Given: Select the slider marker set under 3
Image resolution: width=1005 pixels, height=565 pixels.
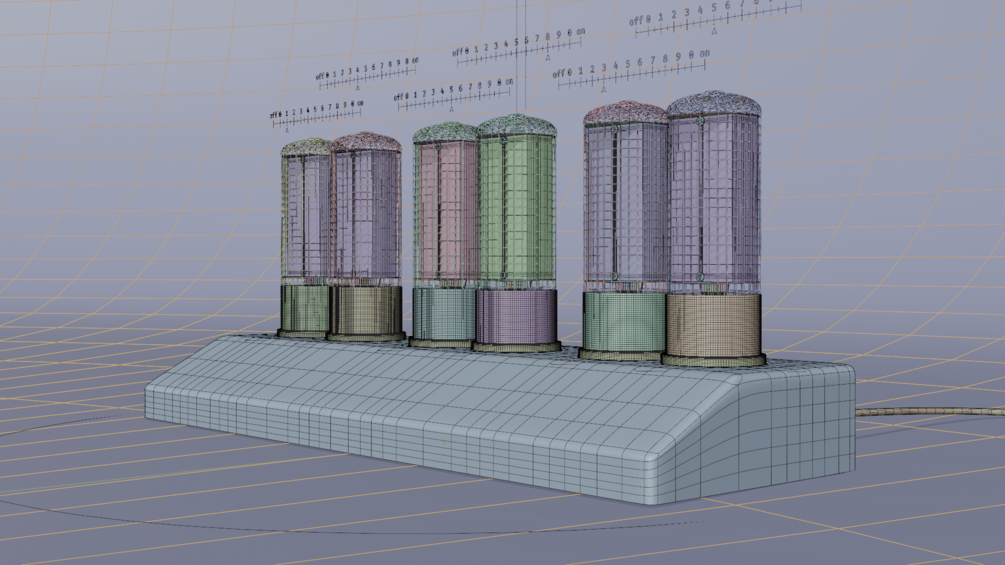Looking at the screenshot, I should (x=603, y=90).
